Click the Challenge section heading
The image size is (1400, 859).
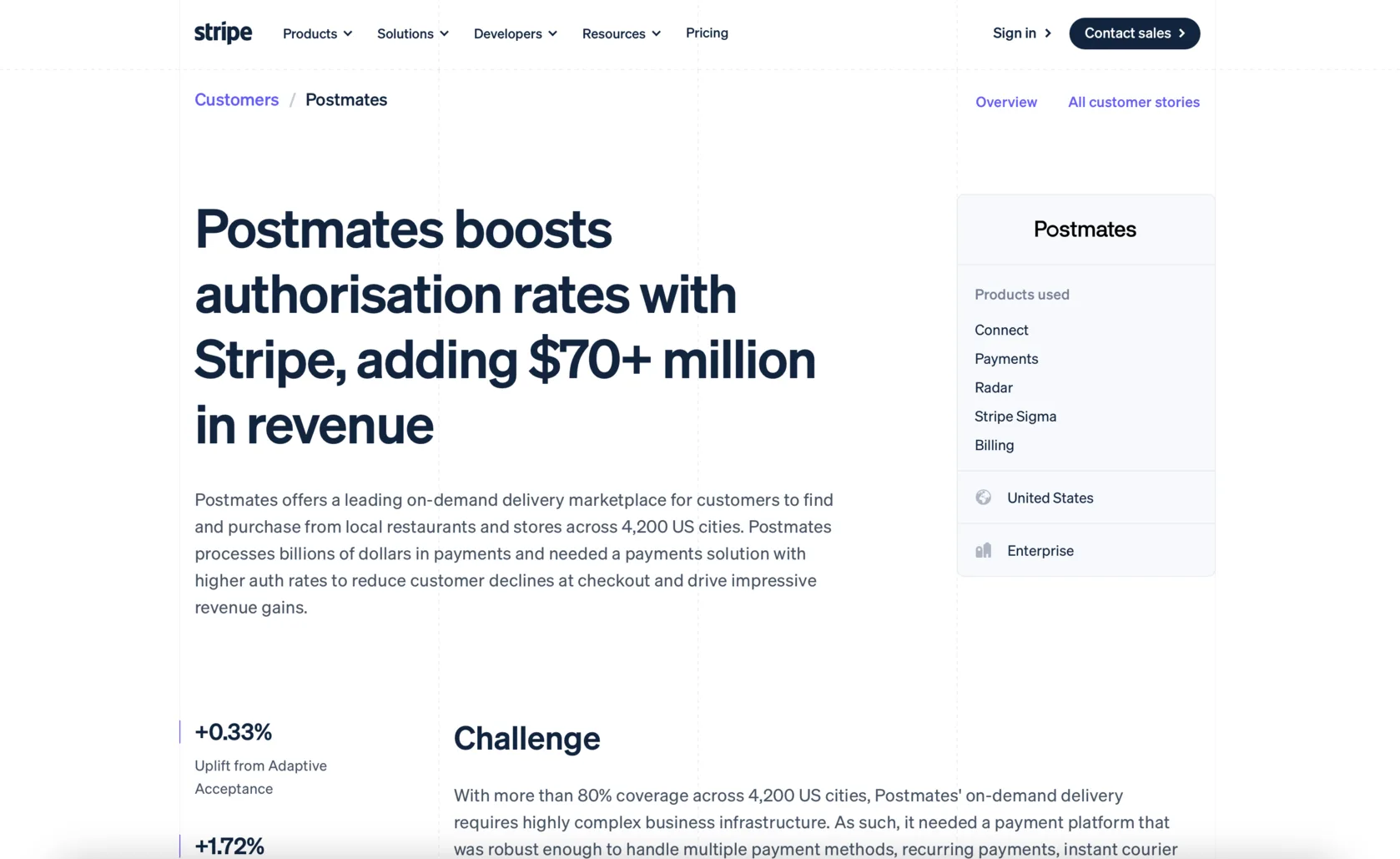(526, 738)
